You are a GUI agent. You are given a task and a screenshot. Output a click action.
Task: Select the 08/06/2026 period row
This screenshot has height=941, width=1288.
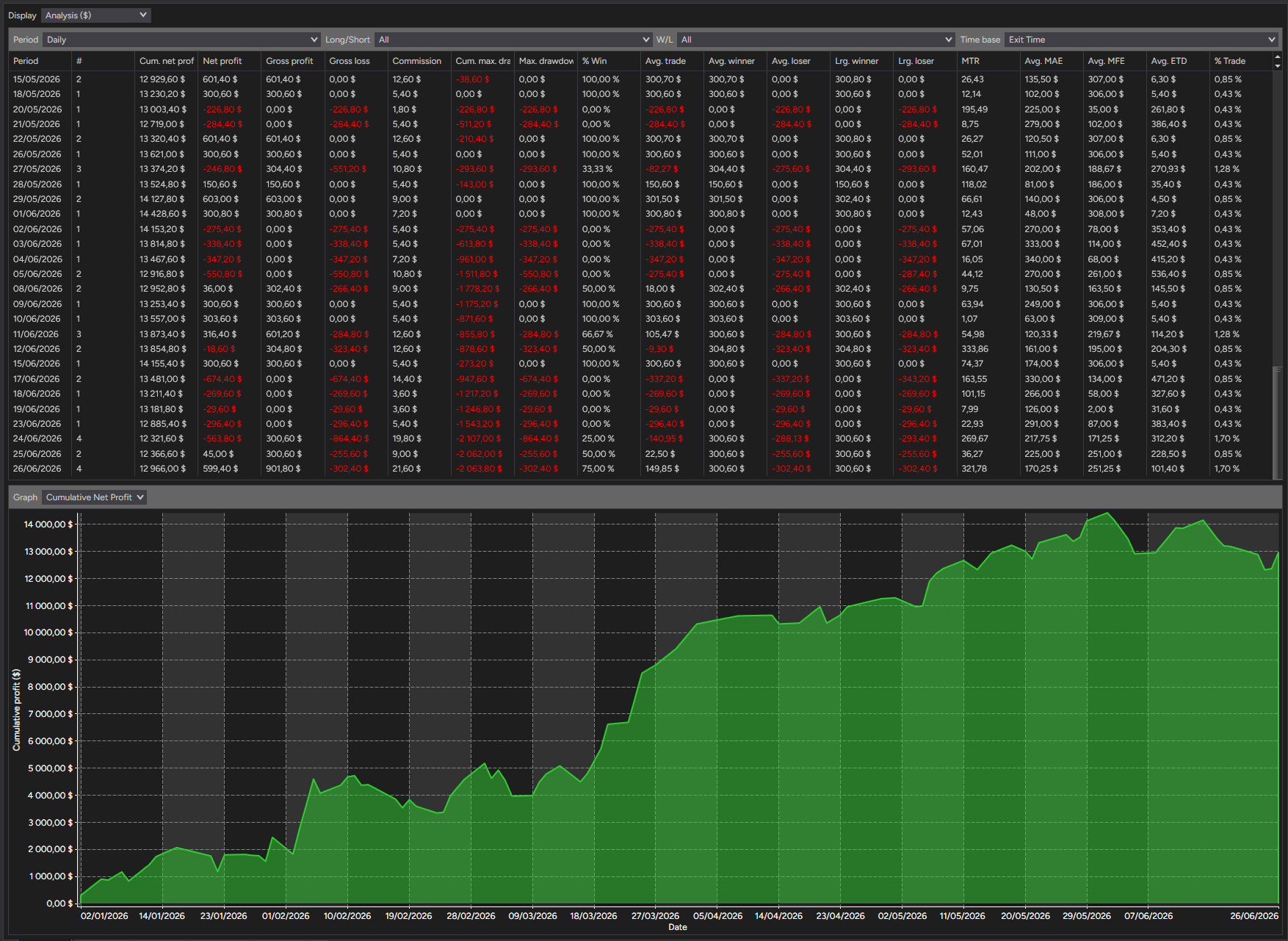click(640, 289)
